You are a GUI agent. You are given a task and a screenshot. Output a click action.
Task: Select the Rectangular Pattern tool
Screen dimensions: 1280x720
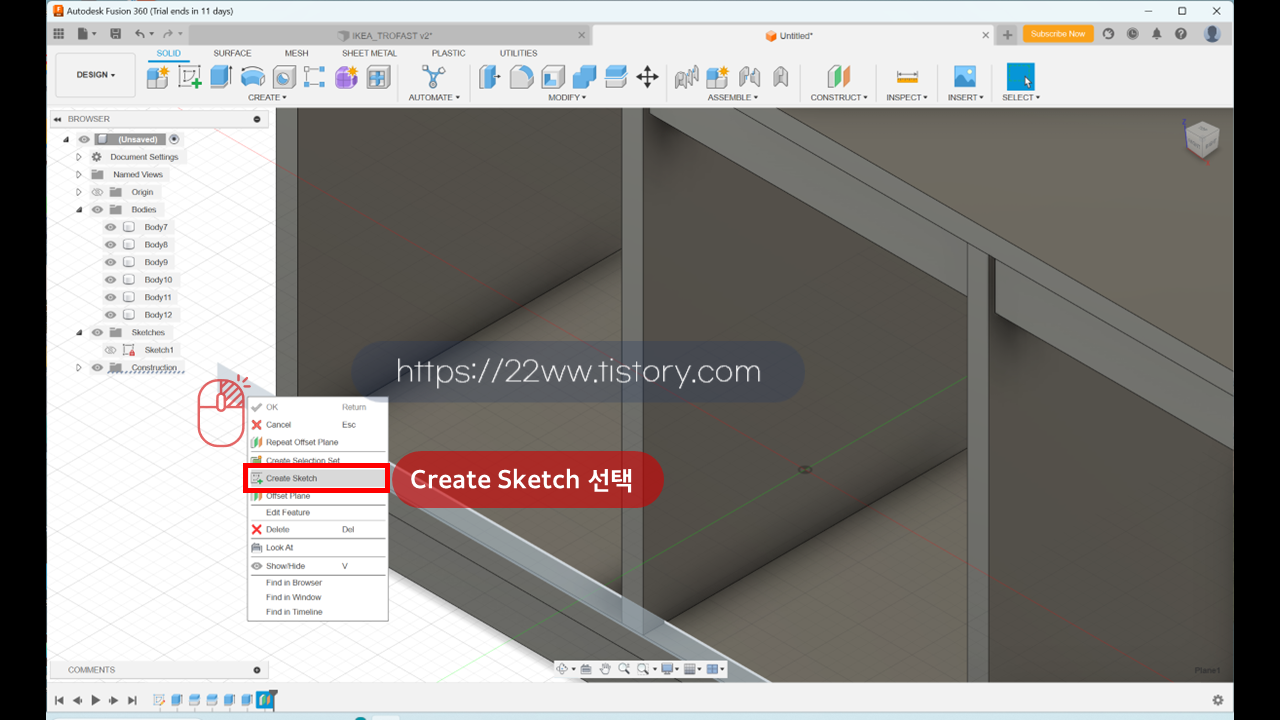315,77
